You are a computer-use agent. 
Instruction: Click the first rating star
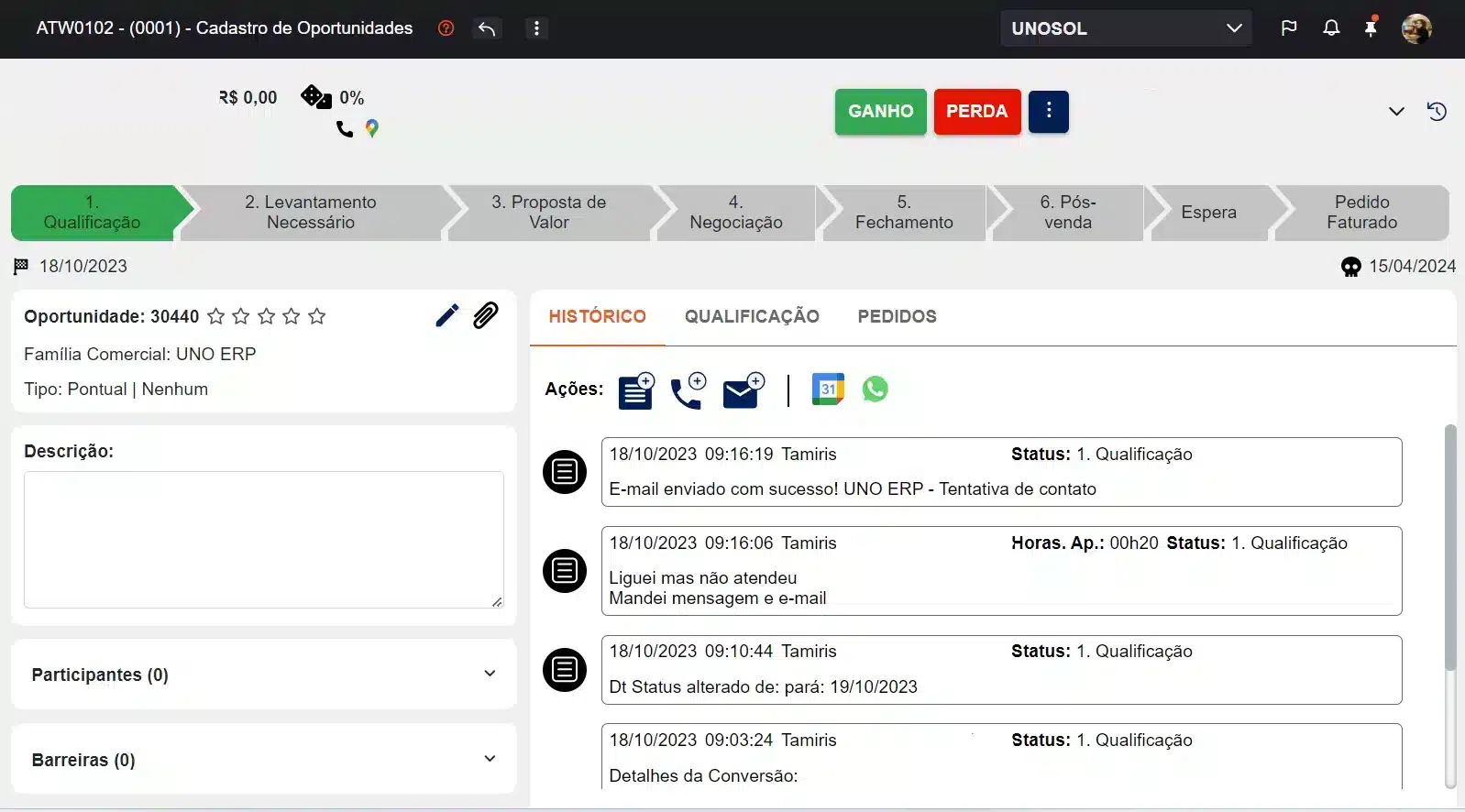[216, 317]
